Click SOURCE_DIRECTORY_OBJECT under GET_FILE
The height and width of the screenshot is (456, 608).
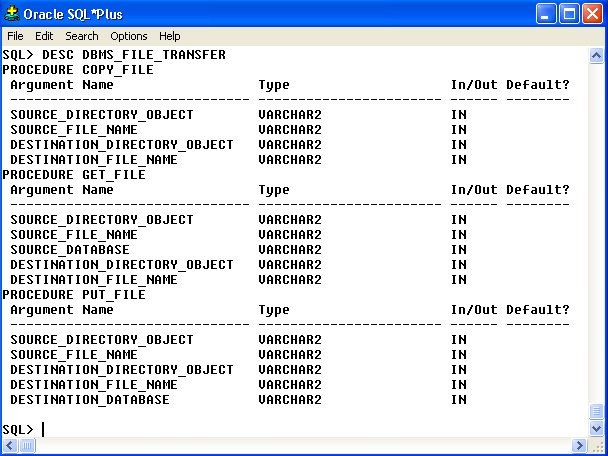pyautogui.click(x=102, y=220)
